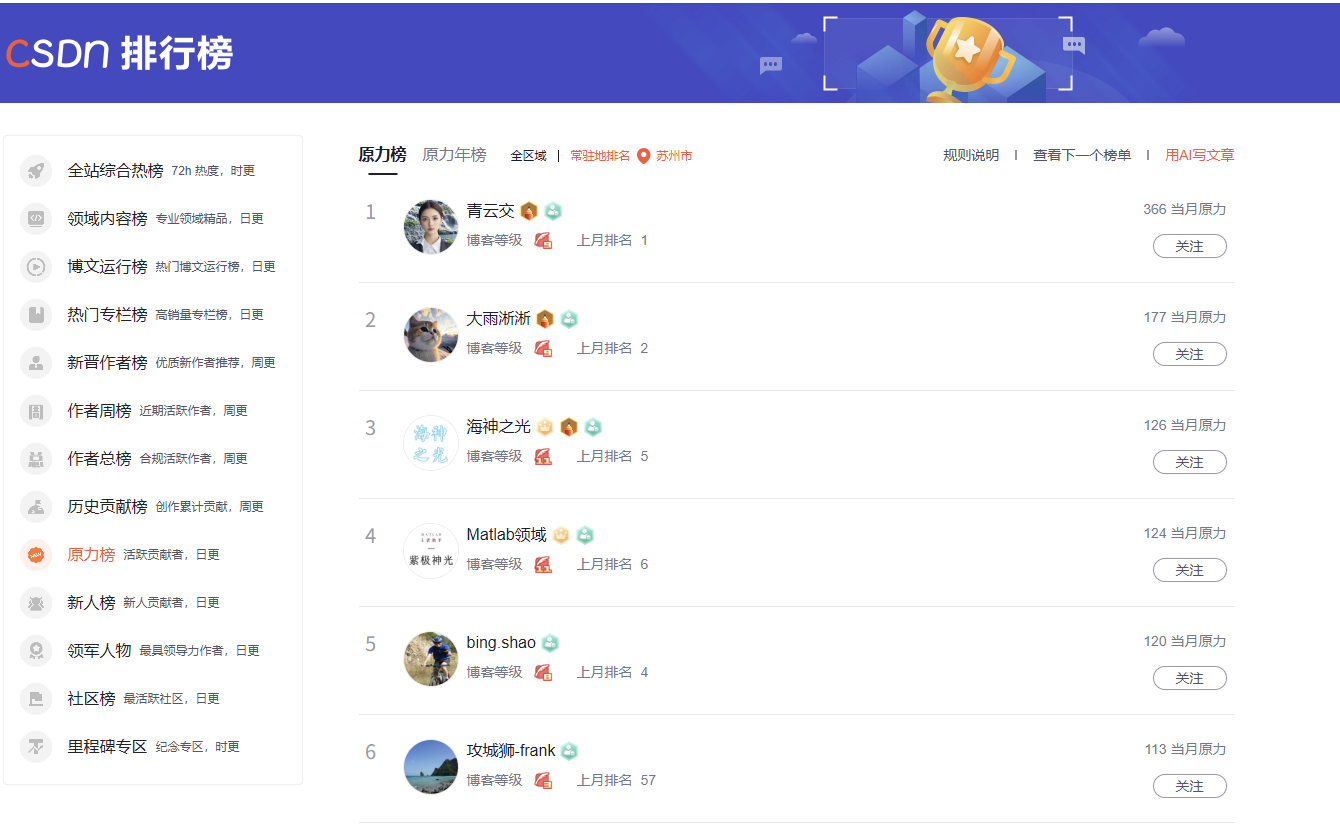Click the 113 当月原力 score
This screenshot has width=1340, height=827.
[1185, 749]
